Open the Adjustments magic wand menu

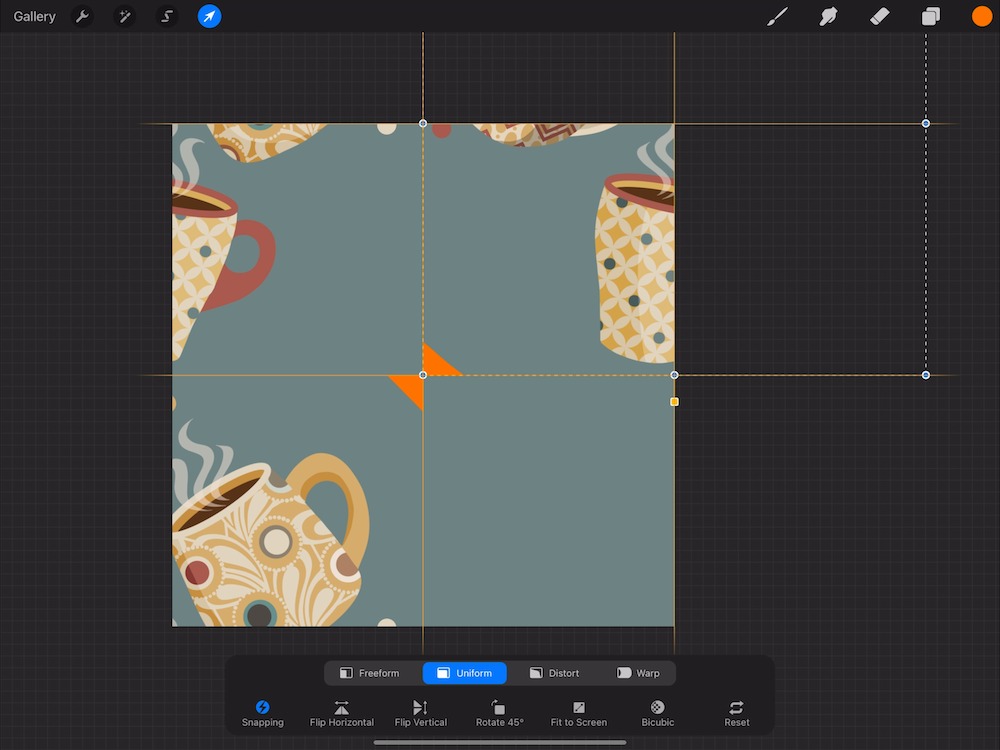coord(125,17)
